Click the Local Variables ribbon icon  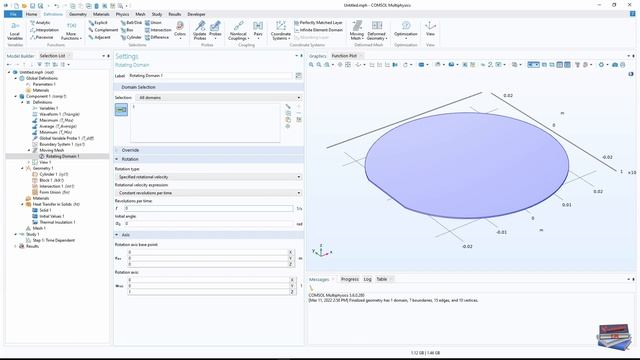pos(15,31)
